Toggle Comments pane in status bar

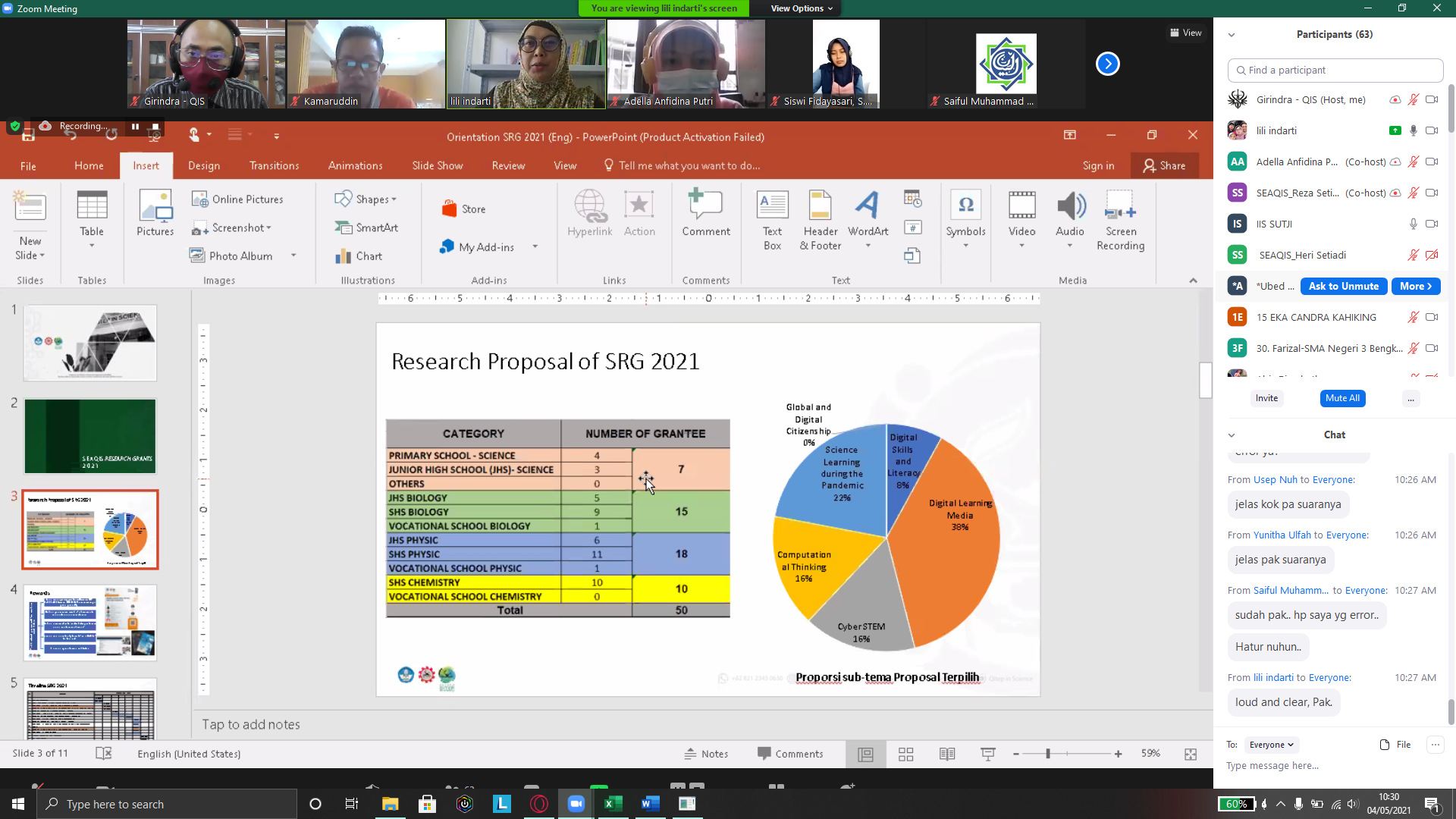click(790, 754)
